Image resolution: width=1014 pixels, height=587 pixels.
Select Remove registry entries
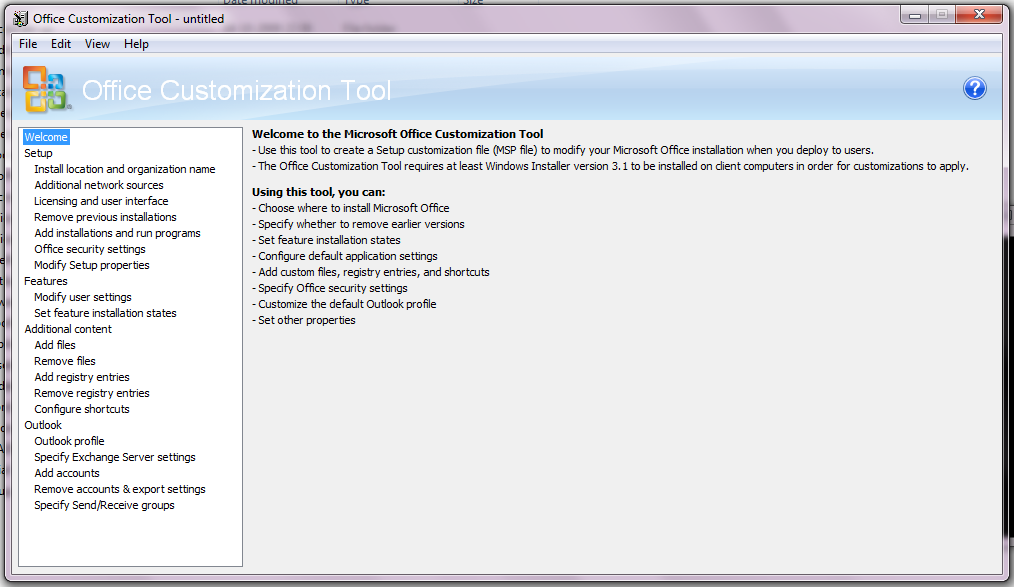[92, 393]
